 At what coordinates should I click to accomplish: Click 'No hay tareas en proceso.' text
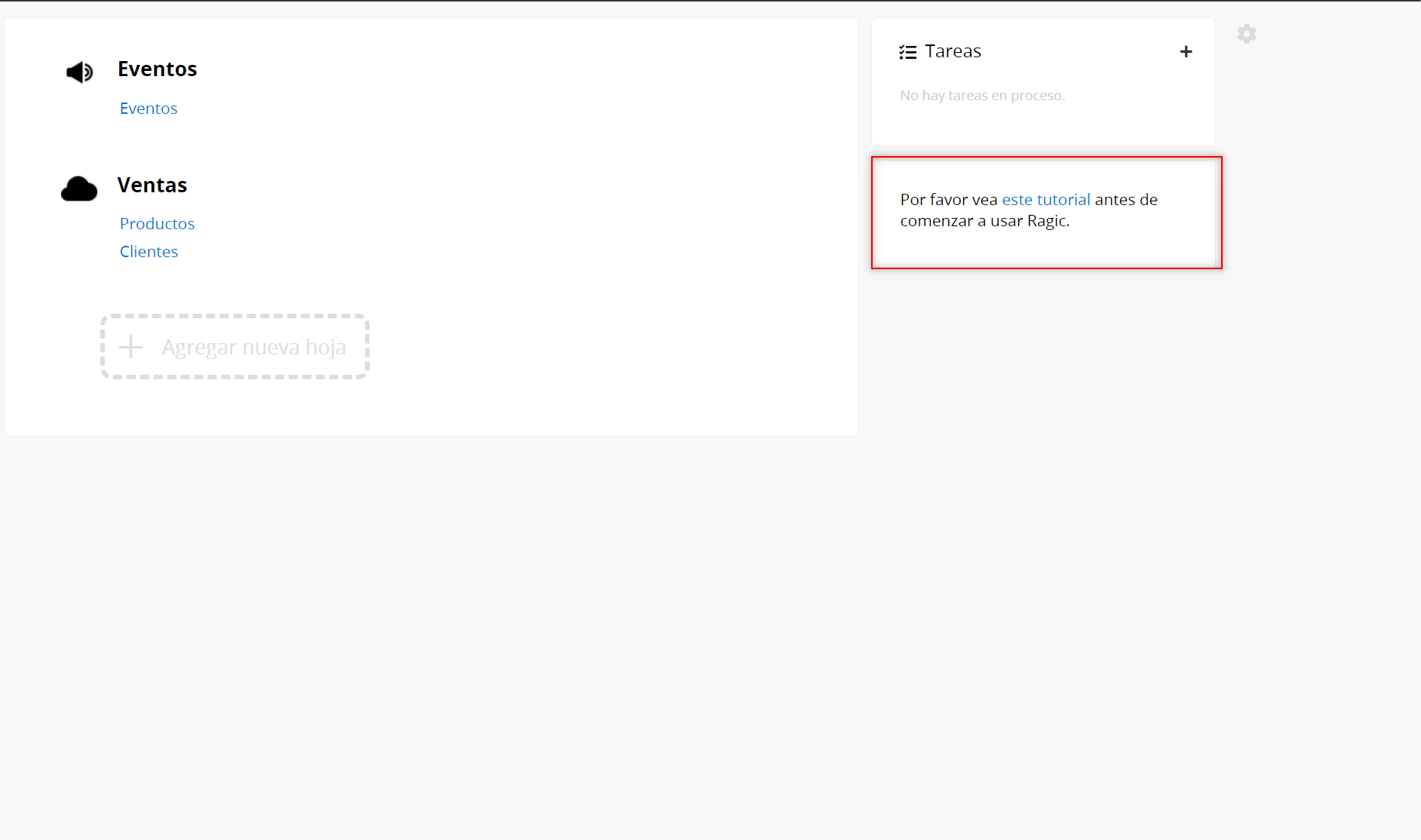(982, 96)
